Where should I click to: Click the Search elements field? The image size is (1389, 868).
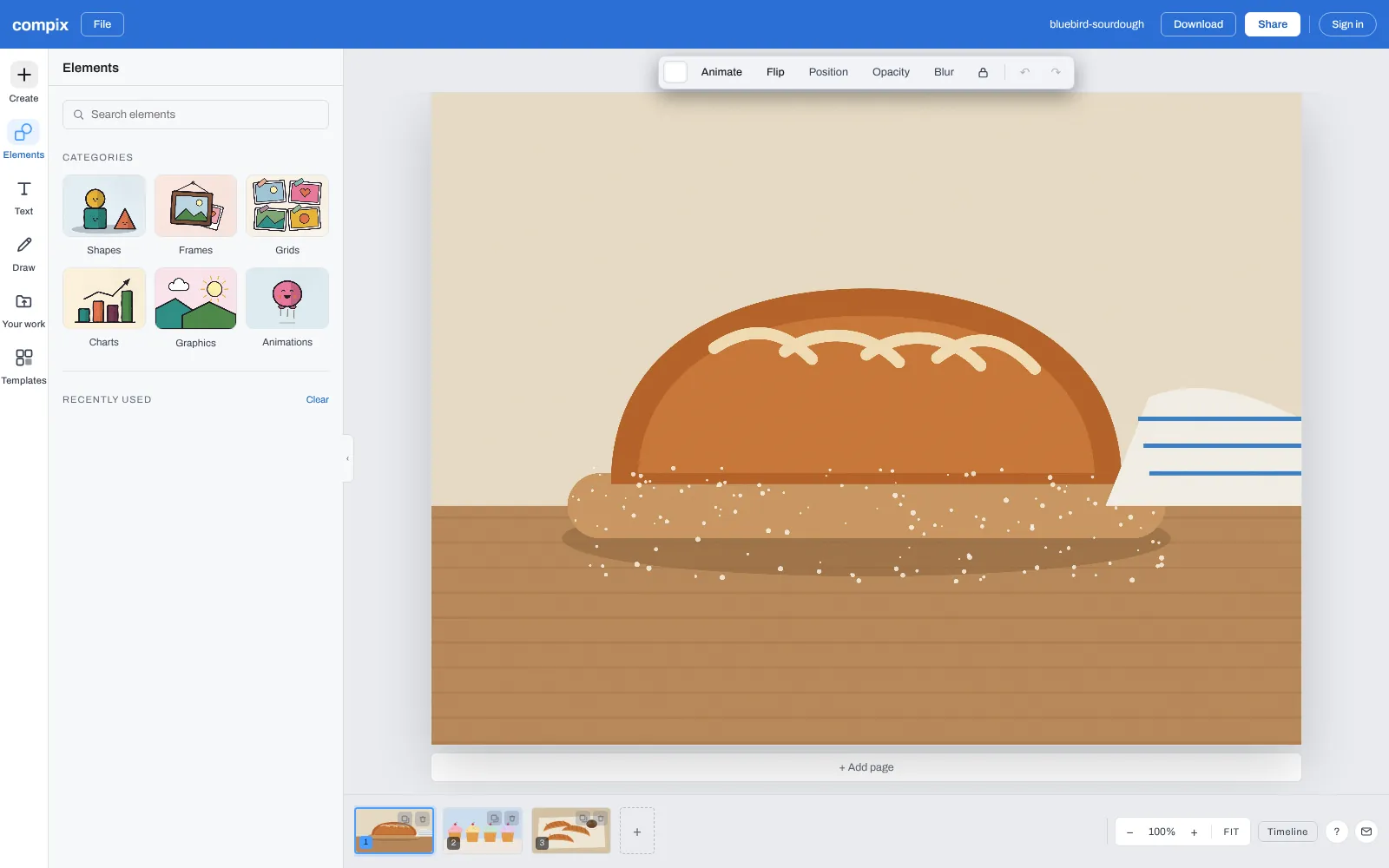[195, 115]
